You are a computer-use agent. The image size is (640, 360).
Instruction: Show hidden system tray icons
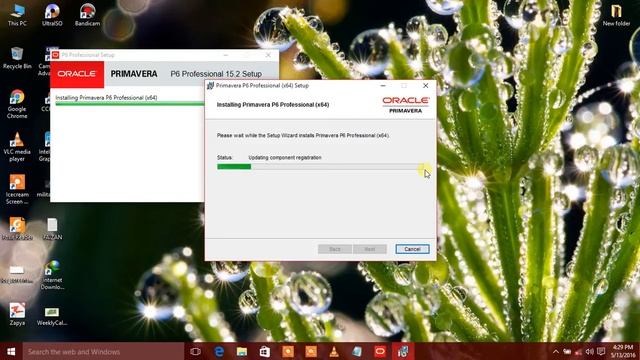click(x=556, y=351)
